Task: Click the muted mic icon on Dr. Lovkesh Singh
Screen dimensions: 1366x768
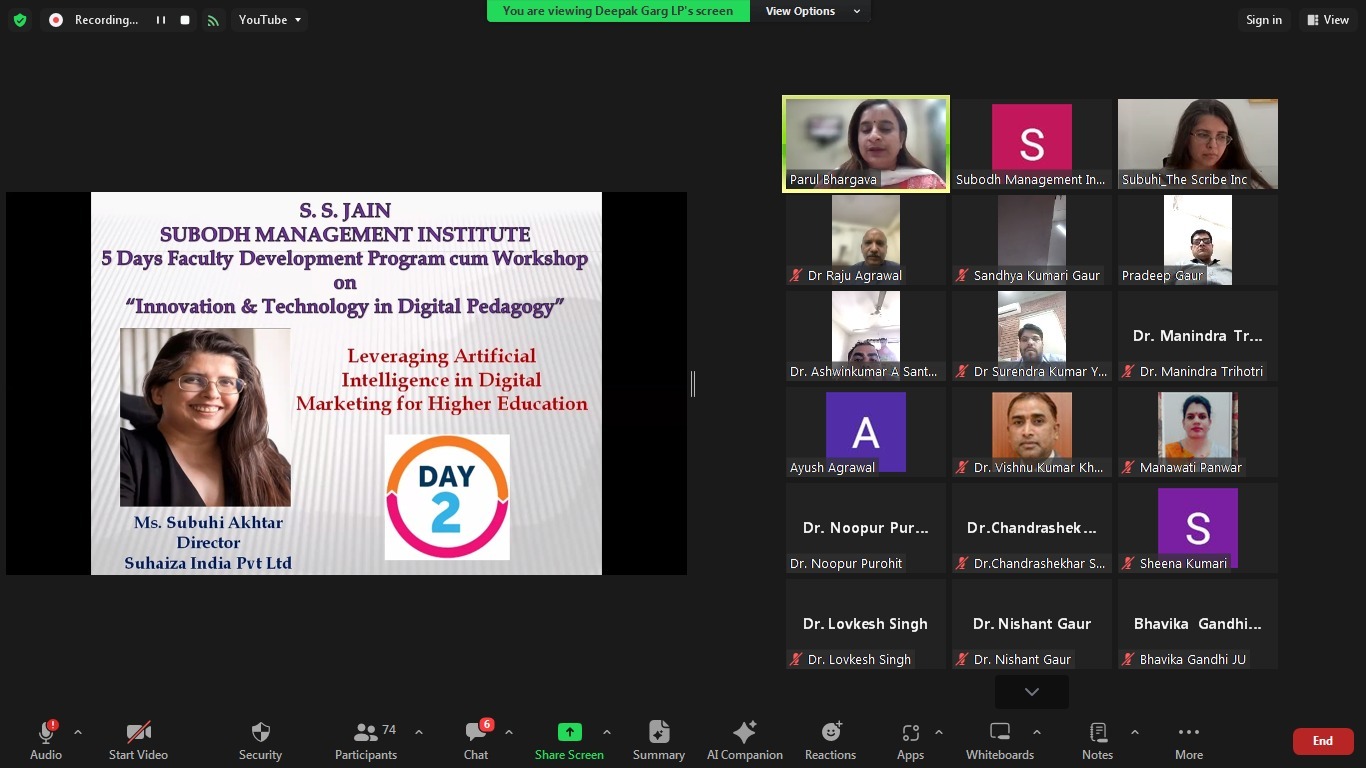Action: (x=797, y=660)
